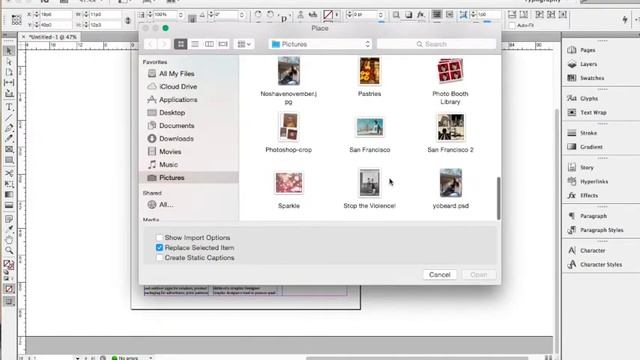Enable Create Static Captions checkbox
This screenshot has height=360, width=640.
pyautogui.click(x=159, y=258)
